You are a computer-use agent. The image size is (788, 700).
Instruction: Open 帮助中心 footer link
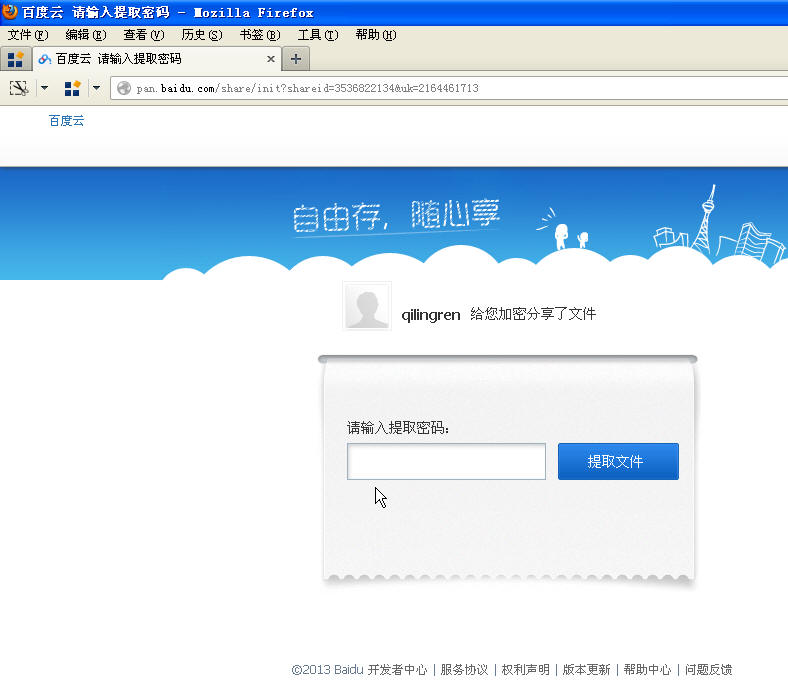tap(647, 670)
